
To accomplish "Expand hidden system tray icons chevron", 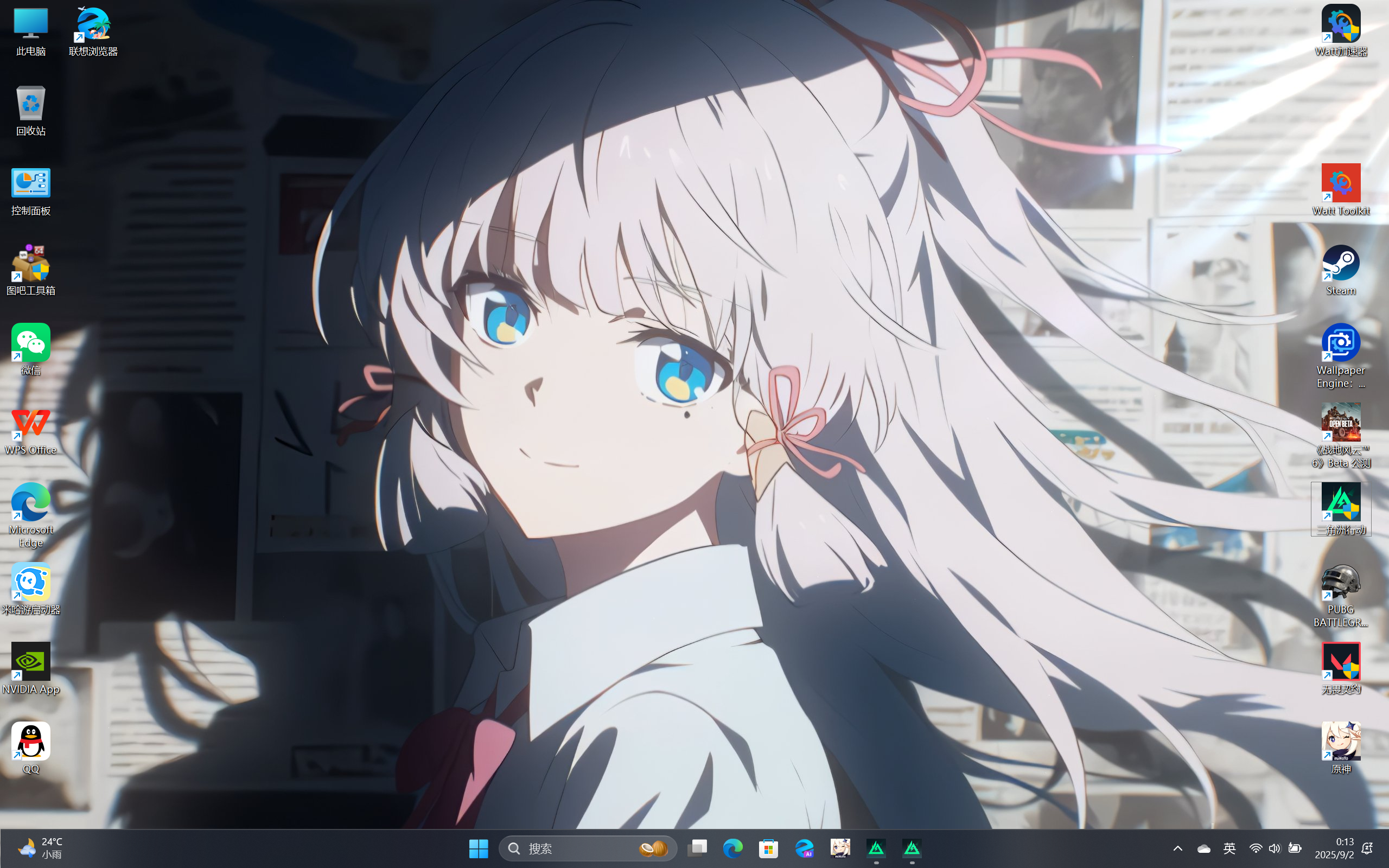I will (x=1178, y=848).
